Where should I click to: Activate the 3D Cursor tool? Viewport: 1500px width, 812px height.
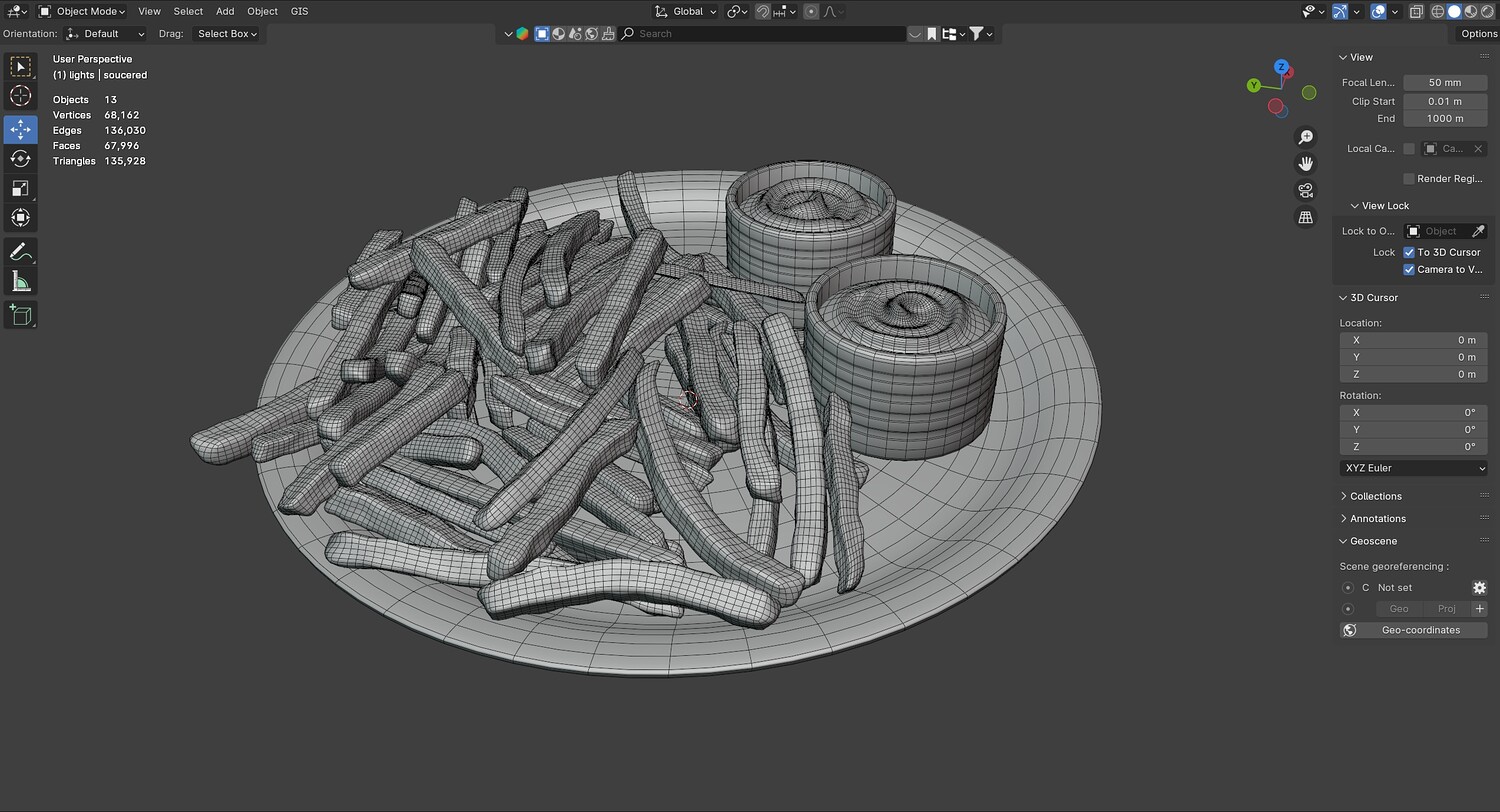[20, 96]
